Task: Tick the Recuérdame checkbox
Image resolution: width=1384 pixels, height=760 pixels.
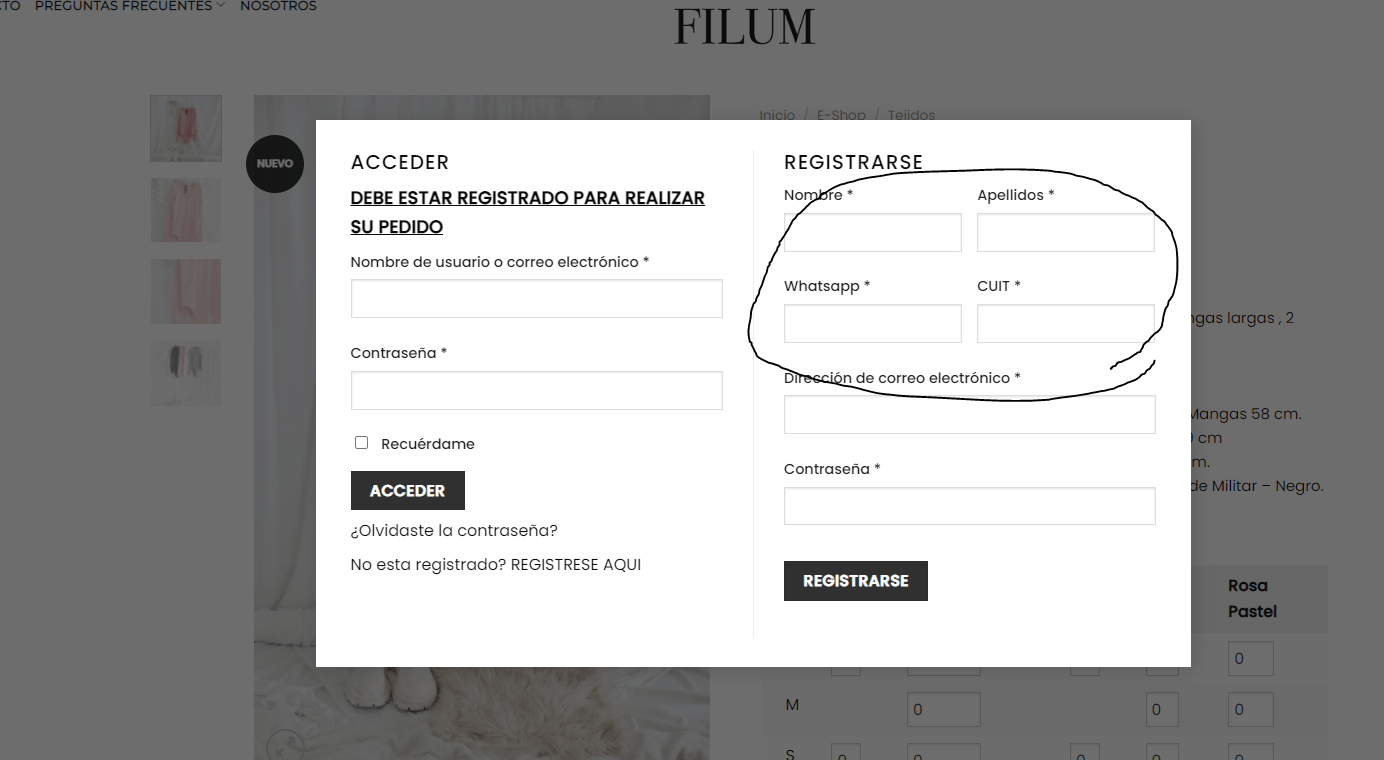Action: coord(361,442)
